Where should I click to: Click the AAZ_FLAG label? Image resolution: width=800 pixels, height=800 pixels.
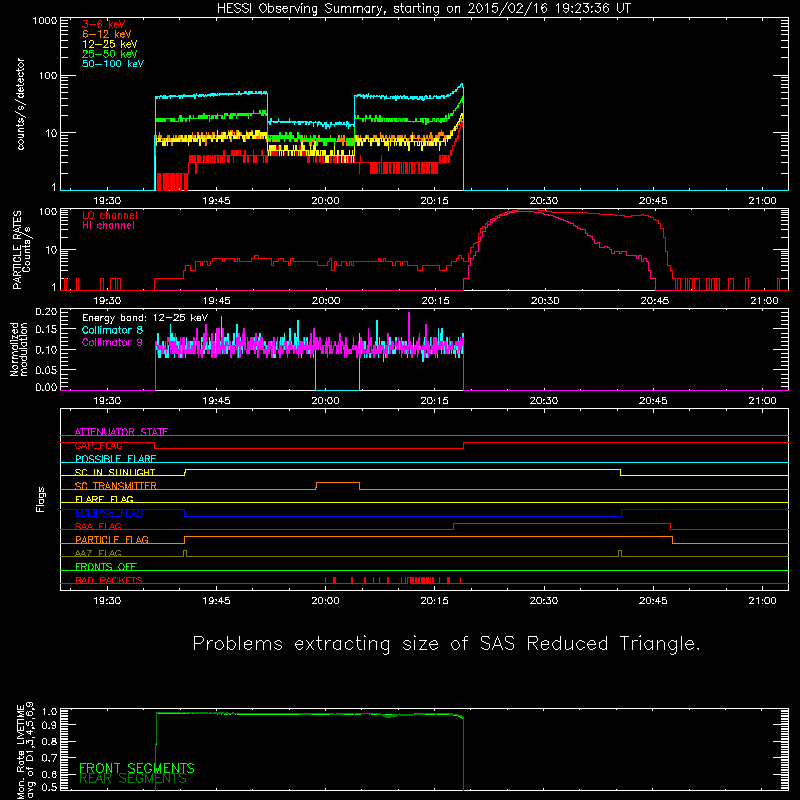click(x=98, y=553)
